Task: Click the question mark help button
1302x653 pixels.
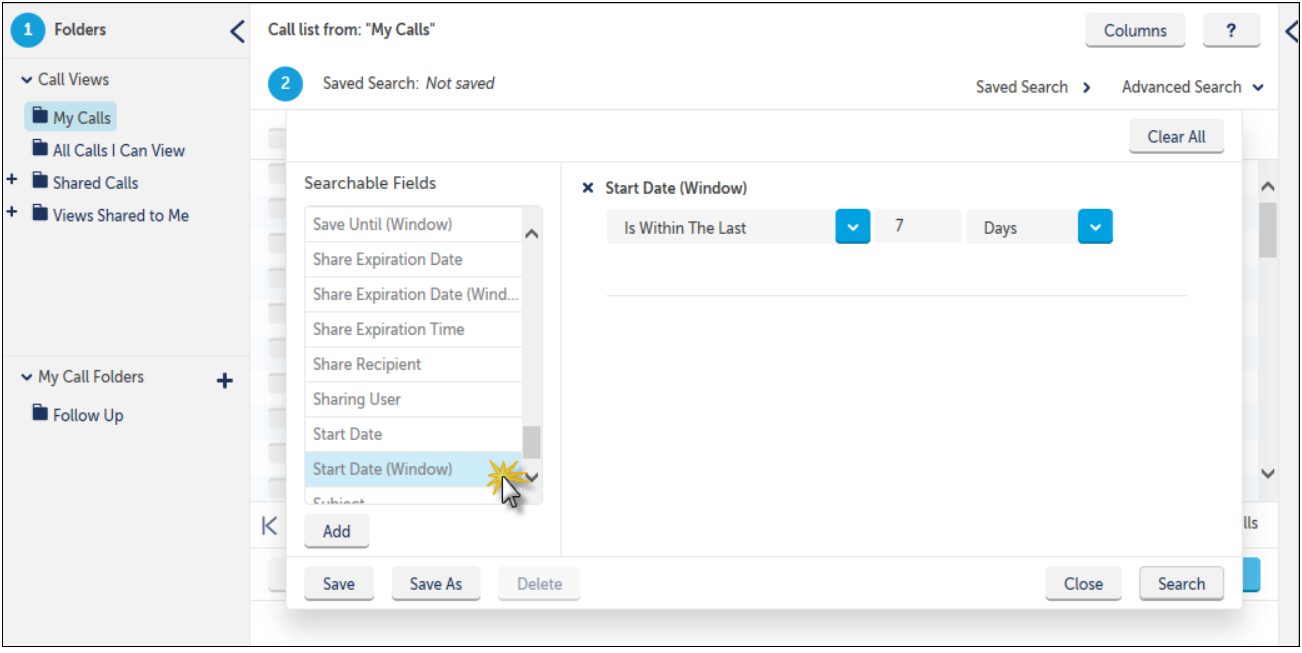Action: tap(1230, 30)
